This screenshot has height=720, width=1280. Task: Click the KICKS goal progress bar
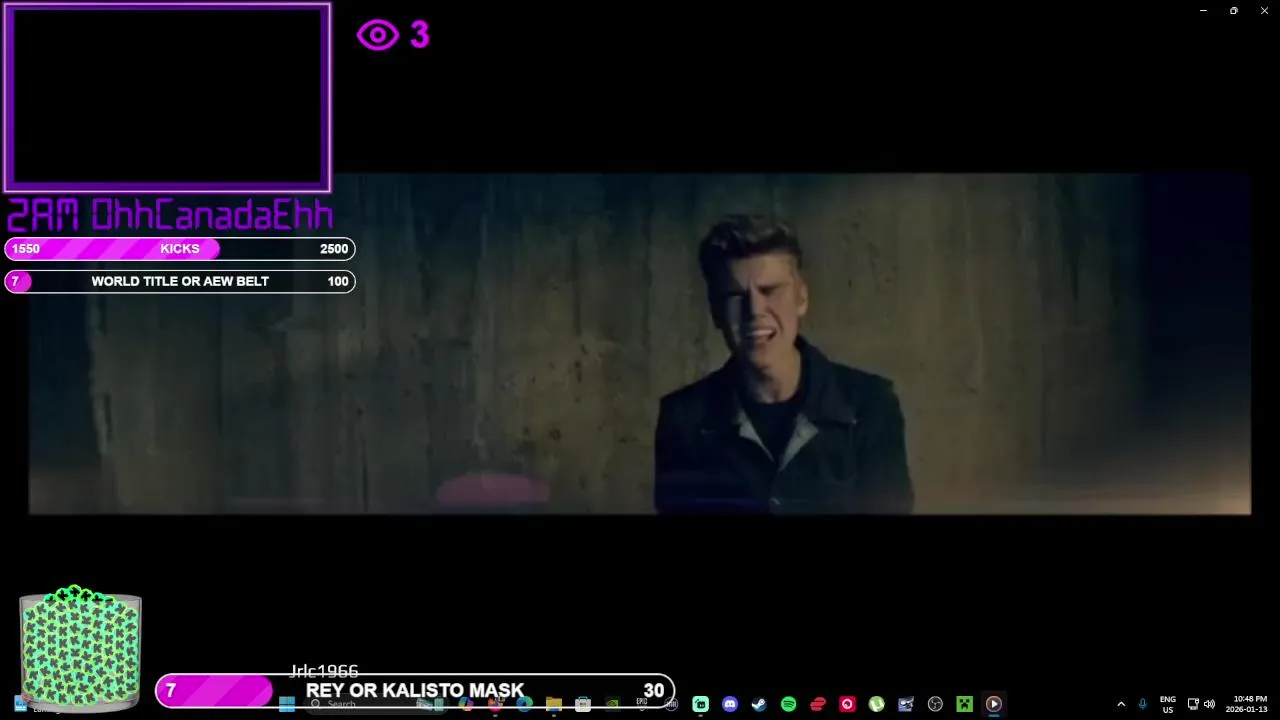[x=180, y=249]
